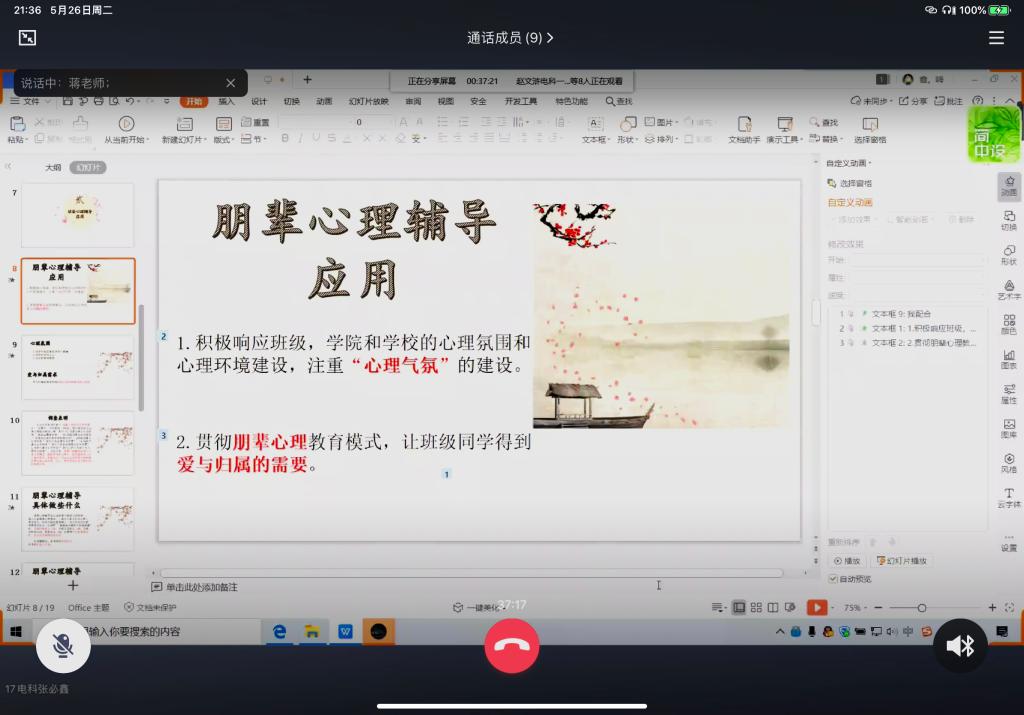The image size is (1024, 715).
Task: Toggle the microphone mute button
Action: (x=63, y=645)
